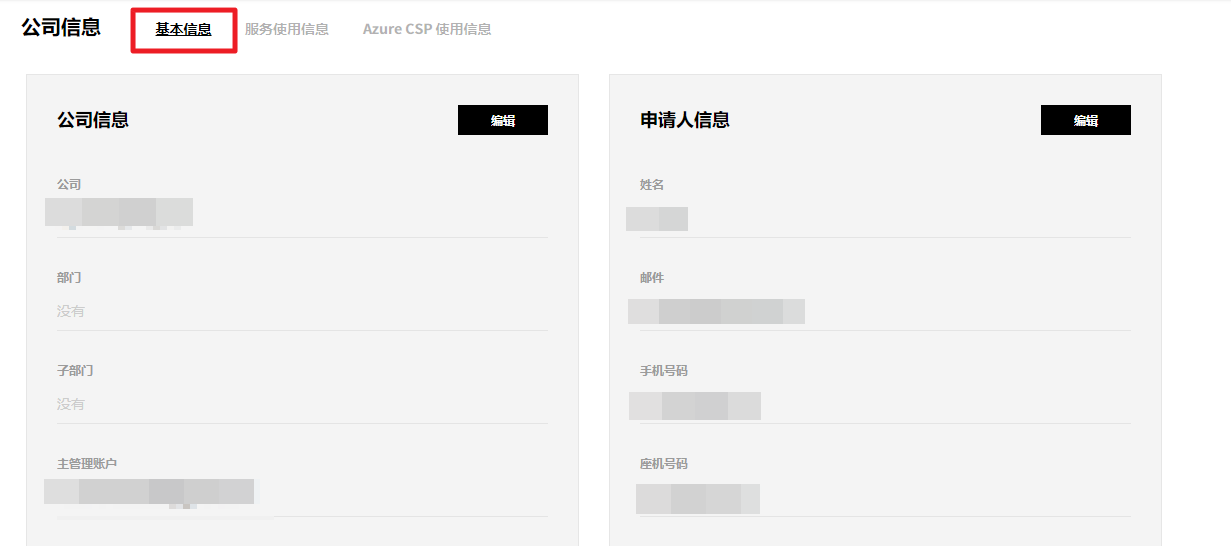
Task: Click the 座机号码 field label
Action: click(664, 464)
